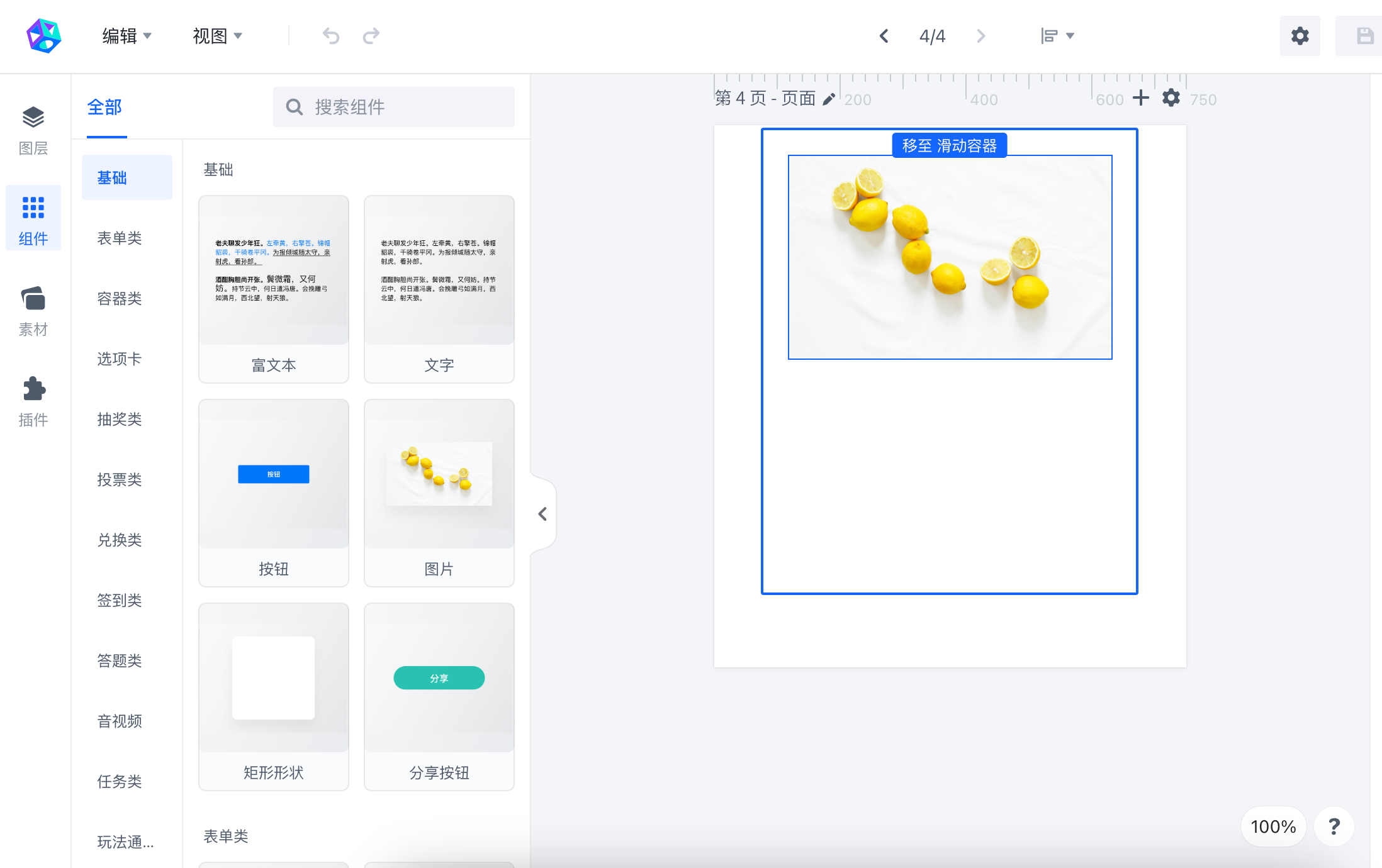Open the Layers (图层) panel

(33, 130)
